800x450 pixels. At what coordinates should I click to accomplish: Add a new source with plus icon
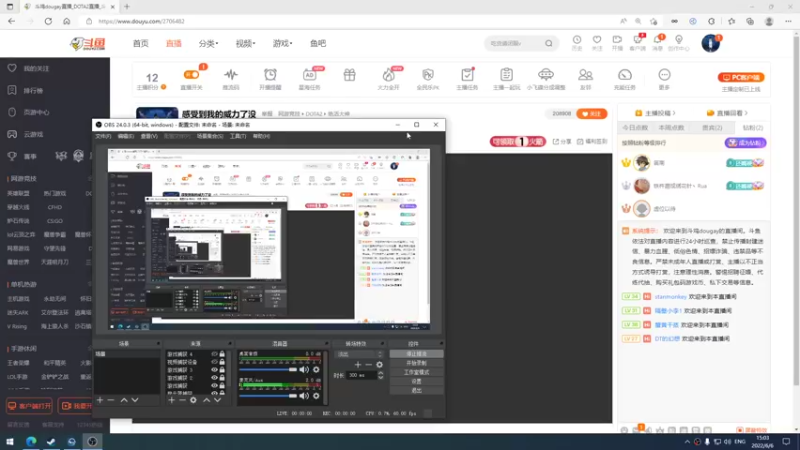[x=171, y=400]
